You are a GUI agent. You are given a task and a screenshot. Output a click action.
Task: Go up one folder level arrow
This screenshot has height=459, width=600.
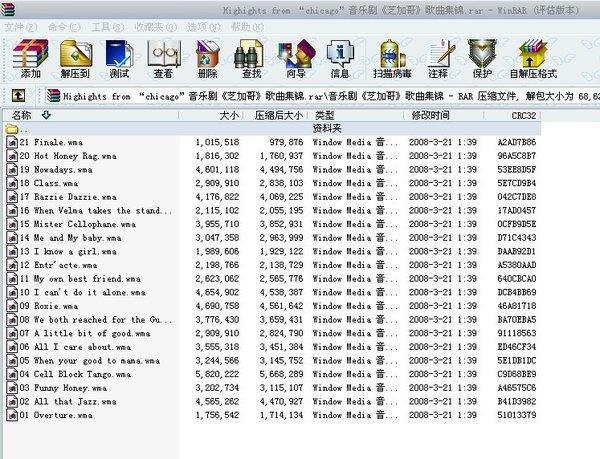click(18, 96)
